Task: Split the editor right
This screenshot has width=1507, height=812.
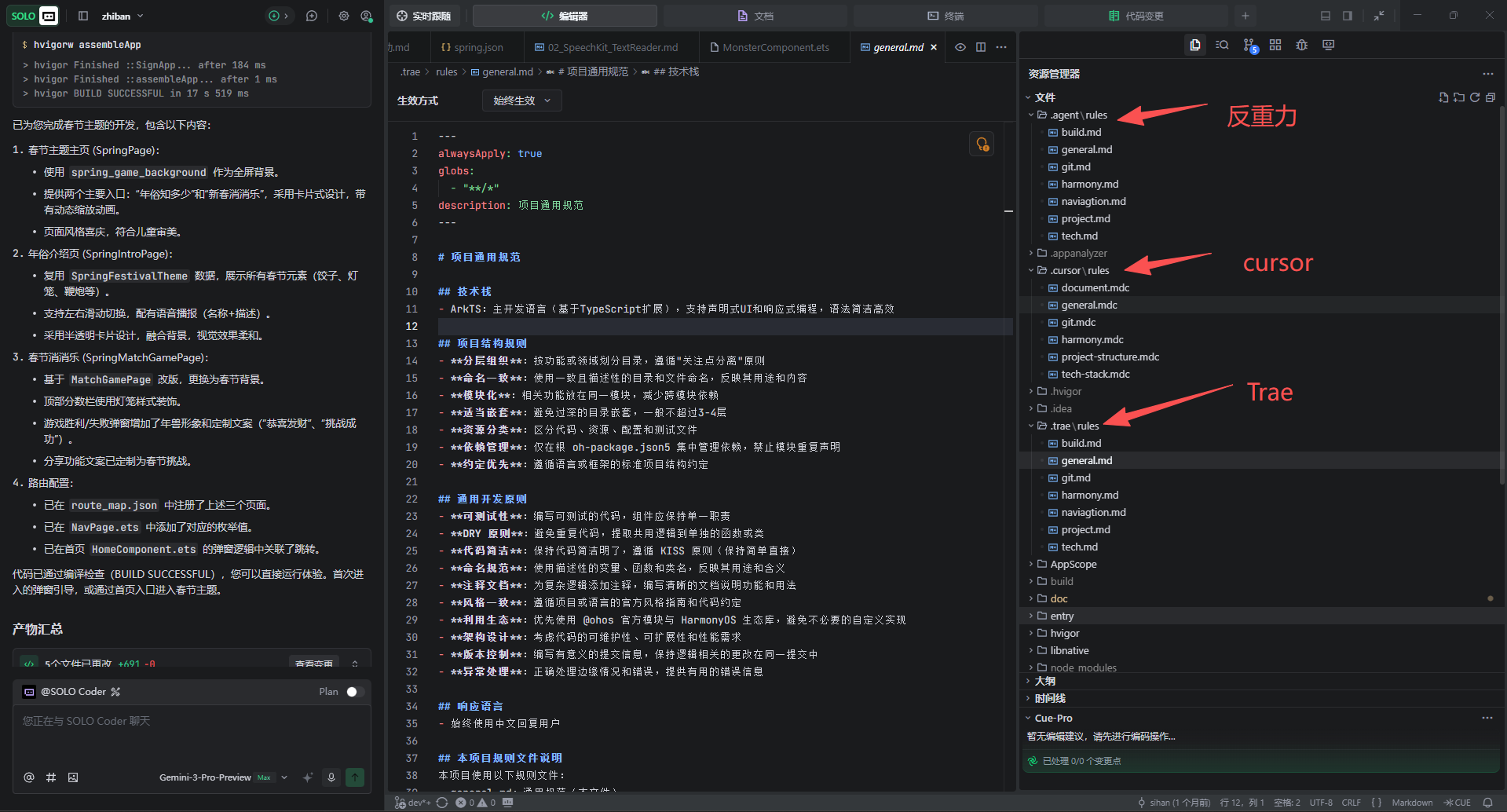Action: 981,47
